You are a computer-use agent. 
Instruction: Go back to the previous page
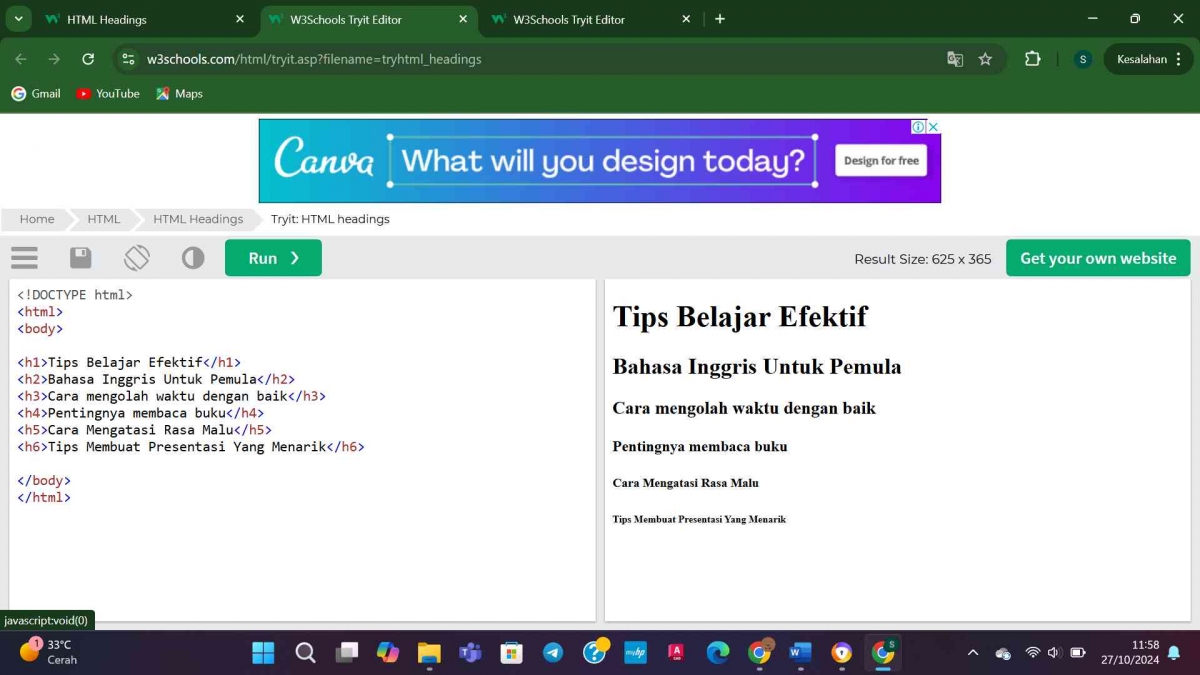click(x=21, y=59)
